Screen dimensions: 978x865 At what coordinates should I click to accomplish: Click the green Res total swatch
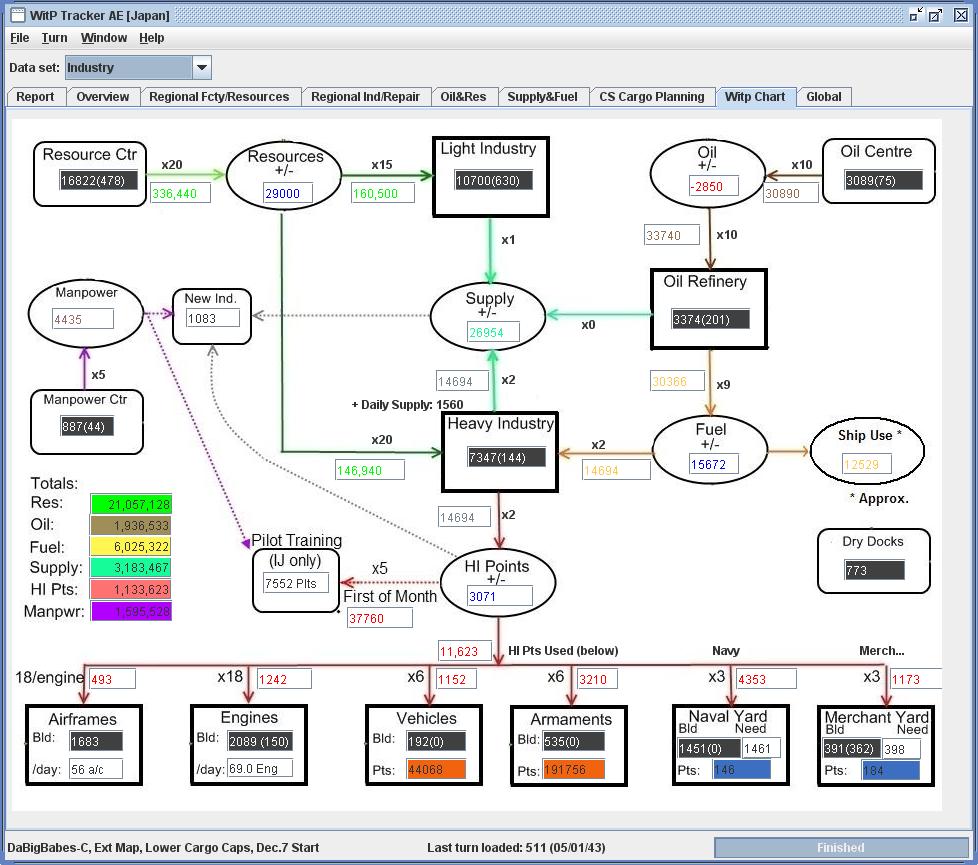(x=132, y=504)
